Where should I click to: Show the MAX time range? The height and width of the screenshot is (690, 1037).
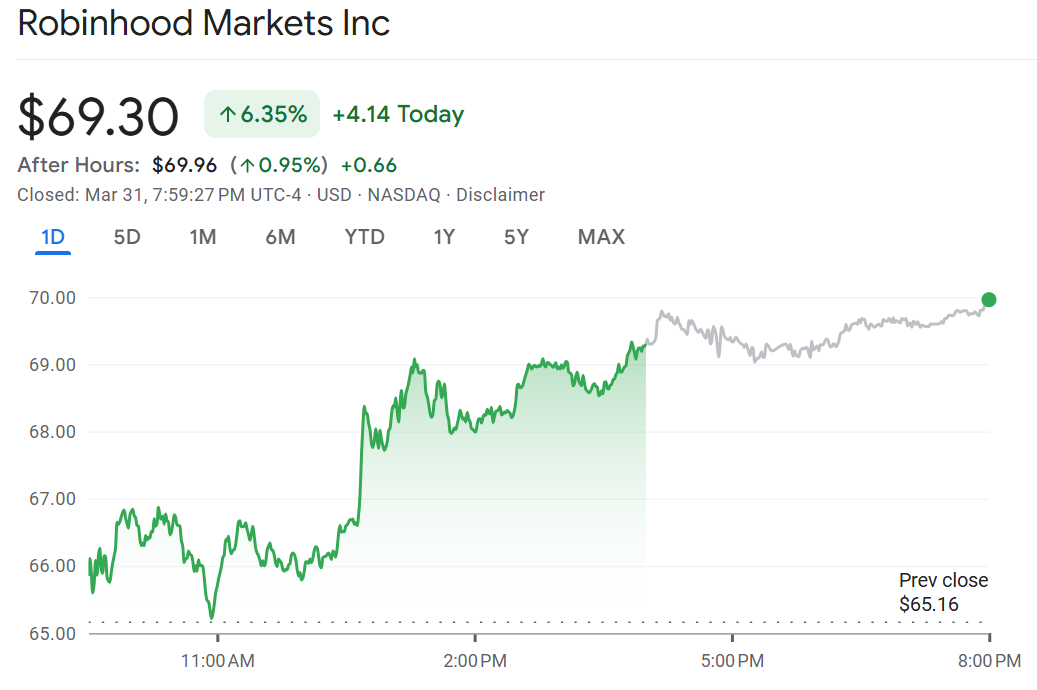(601, 237)
